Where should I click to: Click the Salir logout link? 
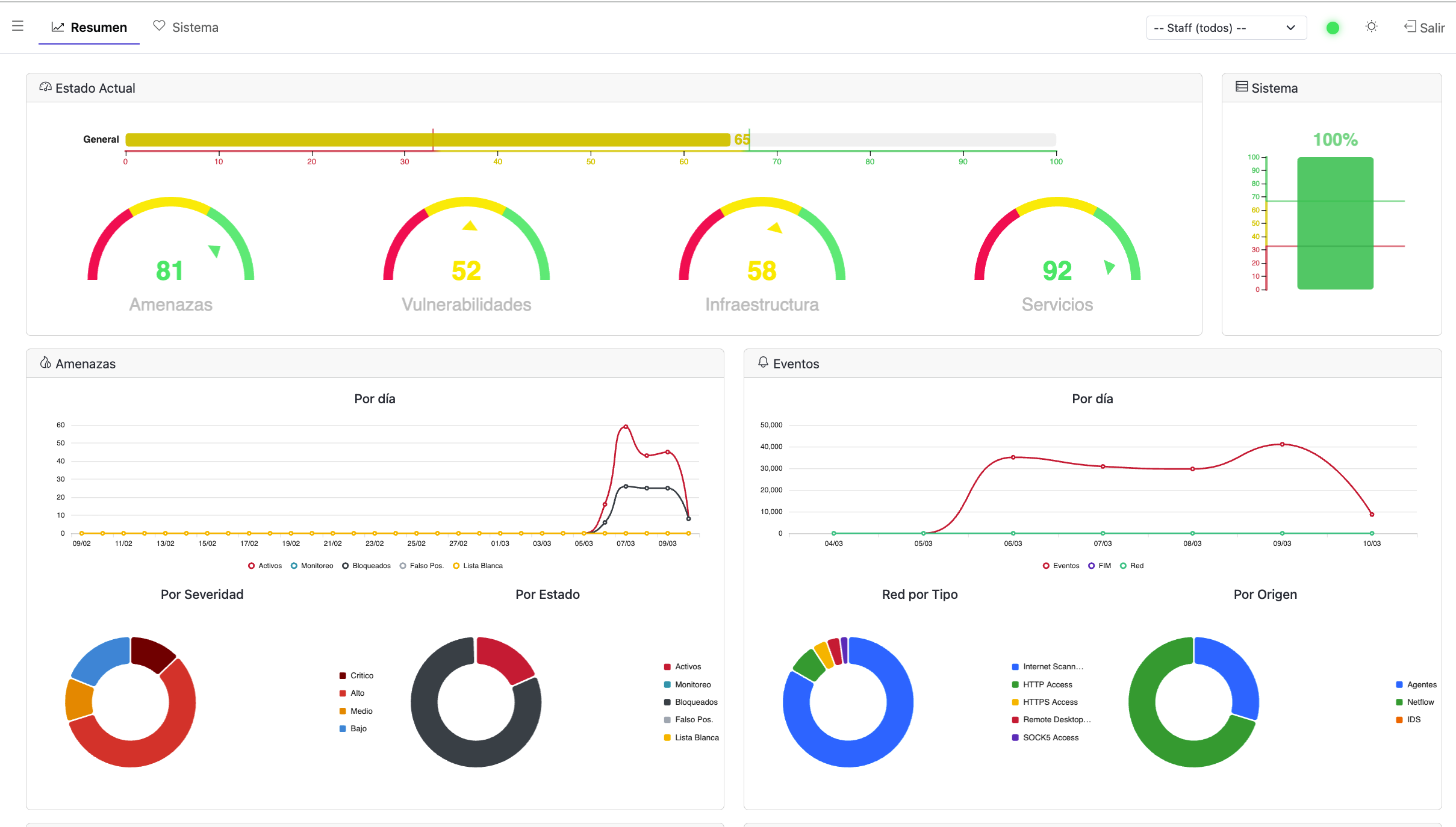click(x=1431, y=28)
